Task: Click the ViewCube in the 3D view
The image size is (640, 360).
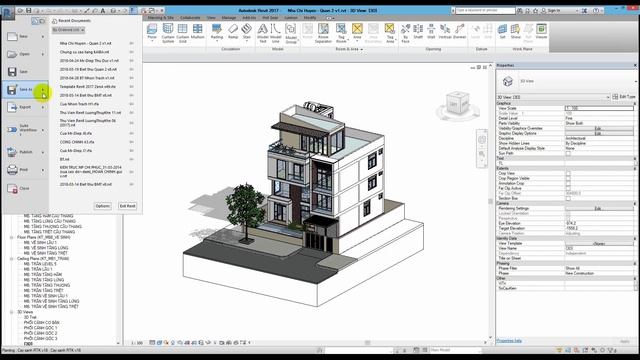Action: coord(457,105)
